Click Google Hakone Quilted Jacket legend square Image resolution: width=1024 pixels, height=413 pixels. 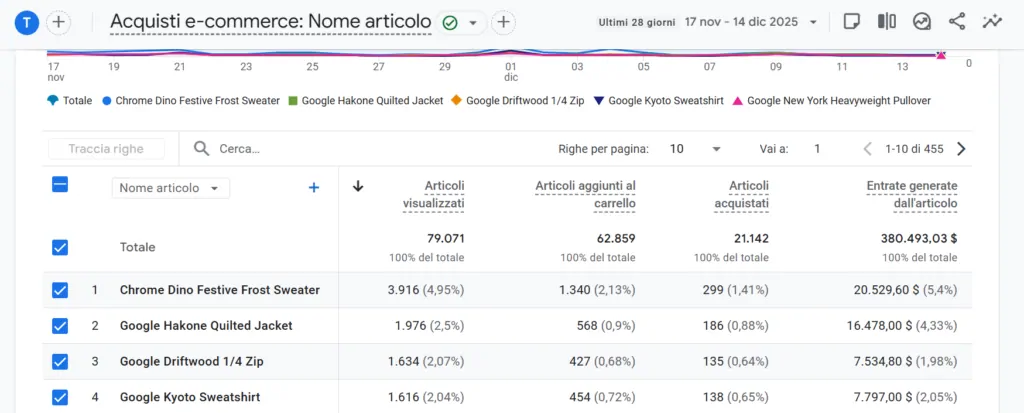coord(293,101)
